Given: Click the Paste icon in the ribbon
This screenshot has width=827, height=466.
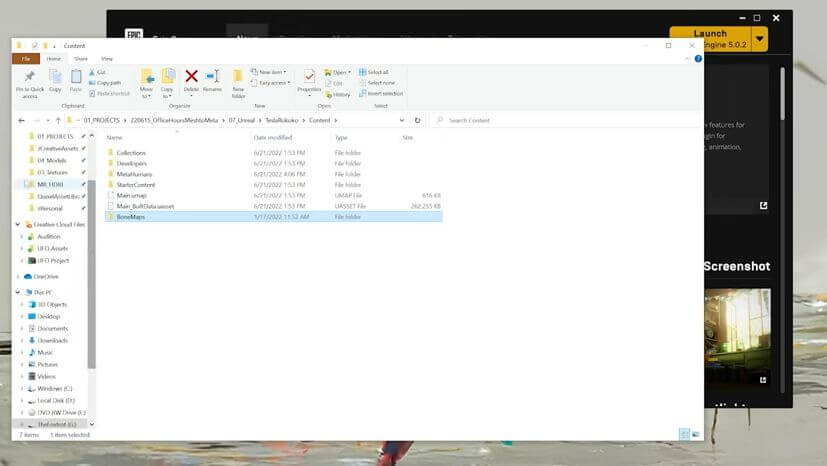Looking at the screenshot, I should pyautogui.click(x=76, y=77).
